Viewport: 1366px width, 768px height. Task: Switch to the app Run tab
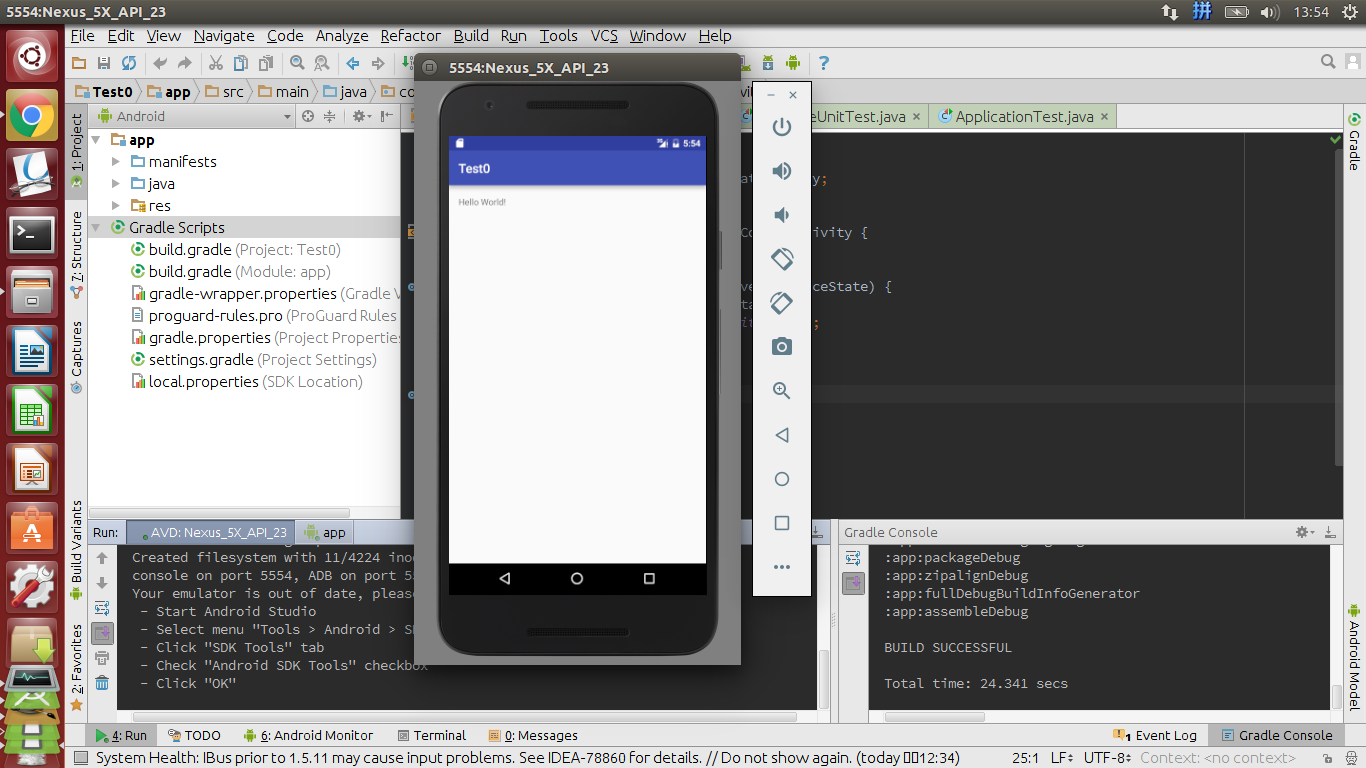tap(325, 533)
